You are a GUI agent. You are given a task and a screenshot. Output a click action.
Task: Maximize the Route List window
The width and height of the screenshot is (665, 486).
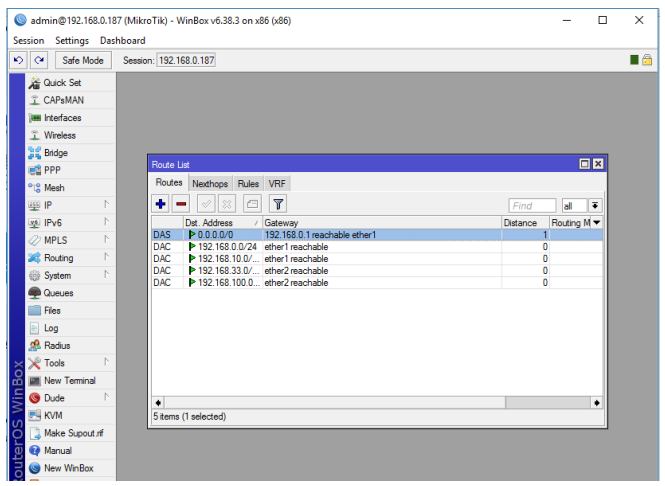584,164
